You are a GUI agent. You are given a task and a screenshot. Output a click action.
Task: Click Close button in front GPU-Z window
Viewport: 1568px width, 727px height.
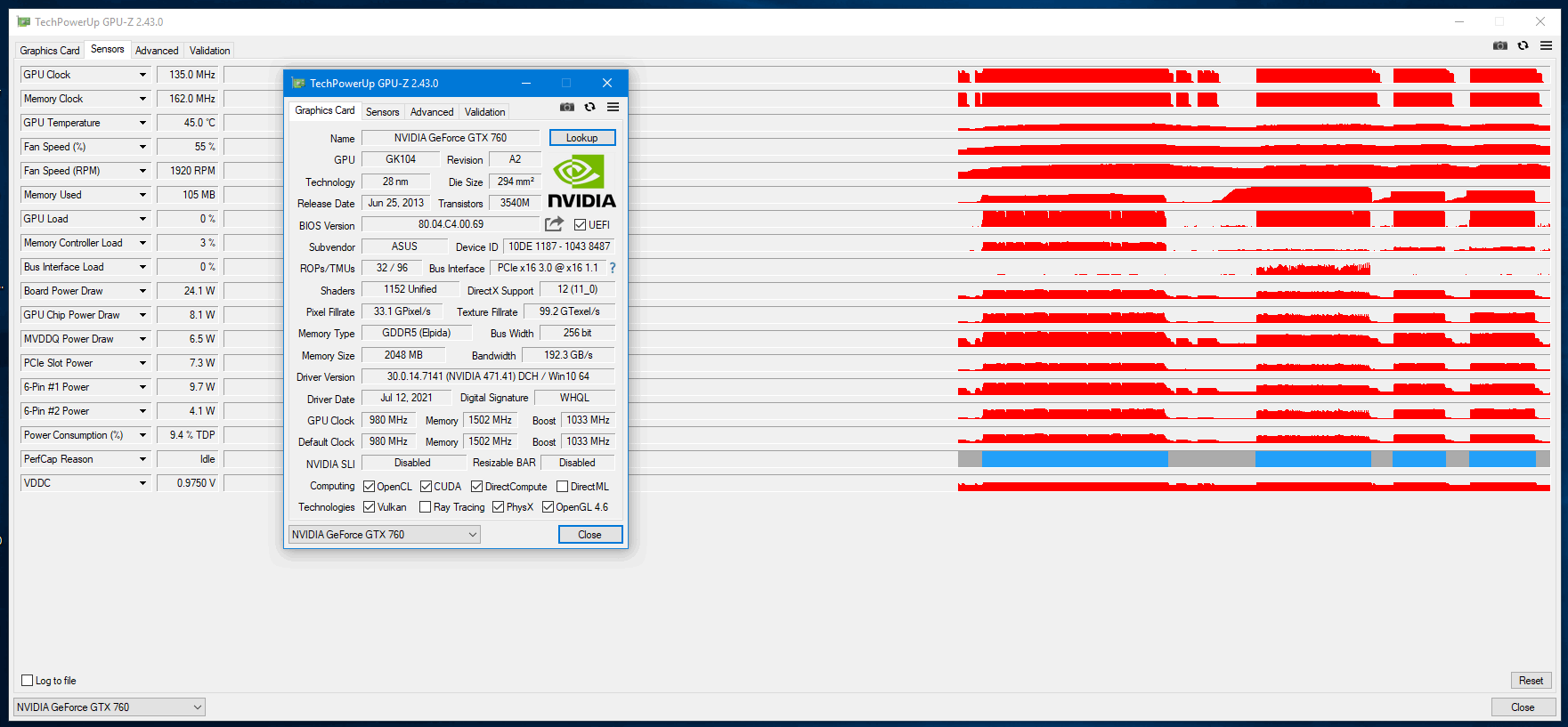coord(590,534)
